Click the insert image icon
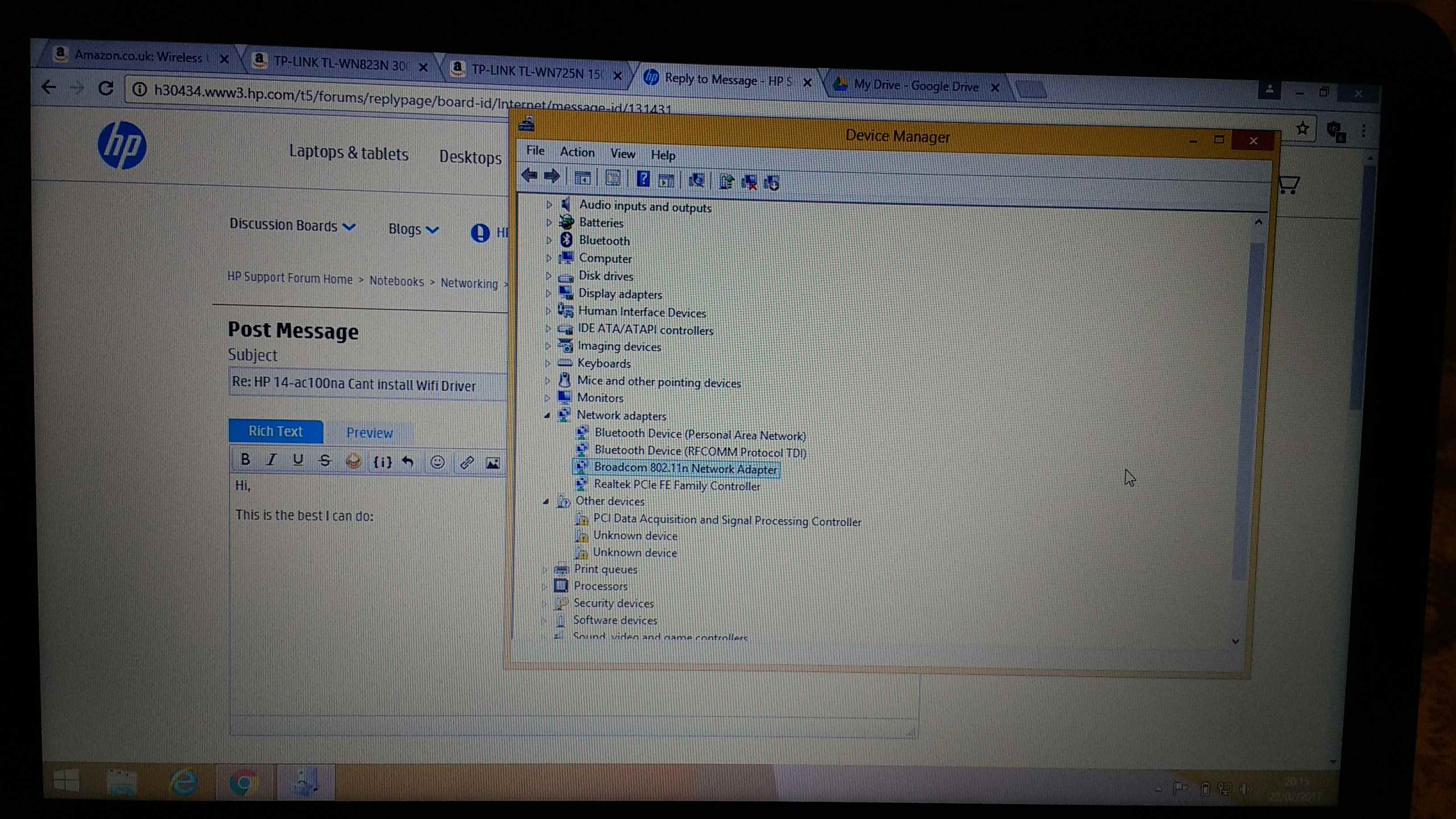Screen dimensions: 1456x819 (x=492, y=463)
